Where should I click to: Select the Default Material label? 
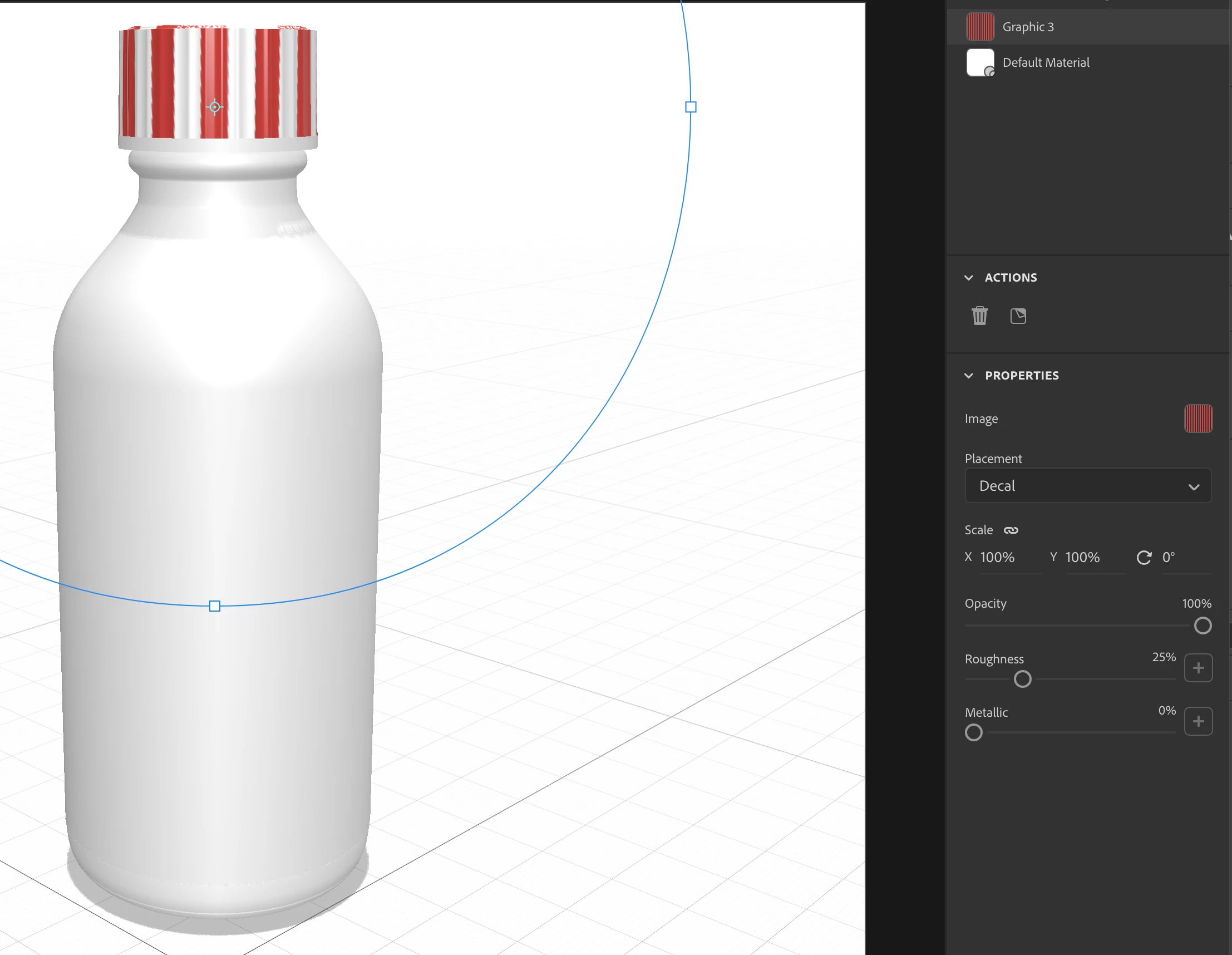(1046, 63)
